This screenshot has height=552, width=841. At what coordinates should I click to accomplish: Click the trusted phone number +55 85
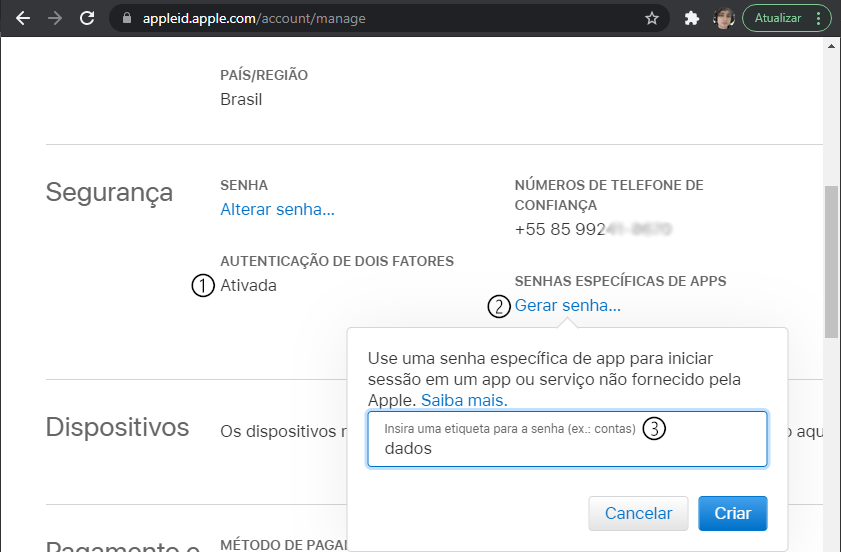[x=593, y=229]
